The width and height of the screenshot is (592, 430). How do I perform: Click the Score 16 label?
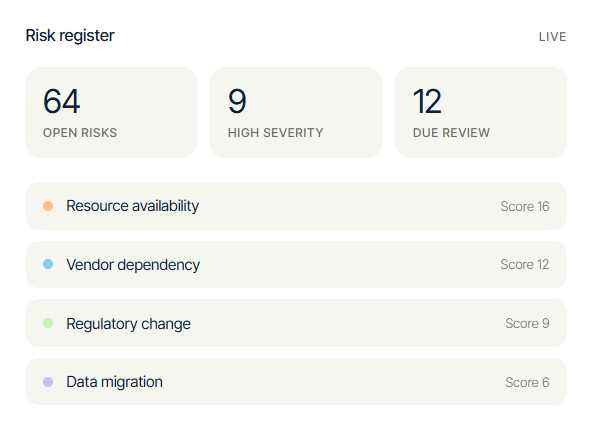pyautogui.click(x=525, y=207)
